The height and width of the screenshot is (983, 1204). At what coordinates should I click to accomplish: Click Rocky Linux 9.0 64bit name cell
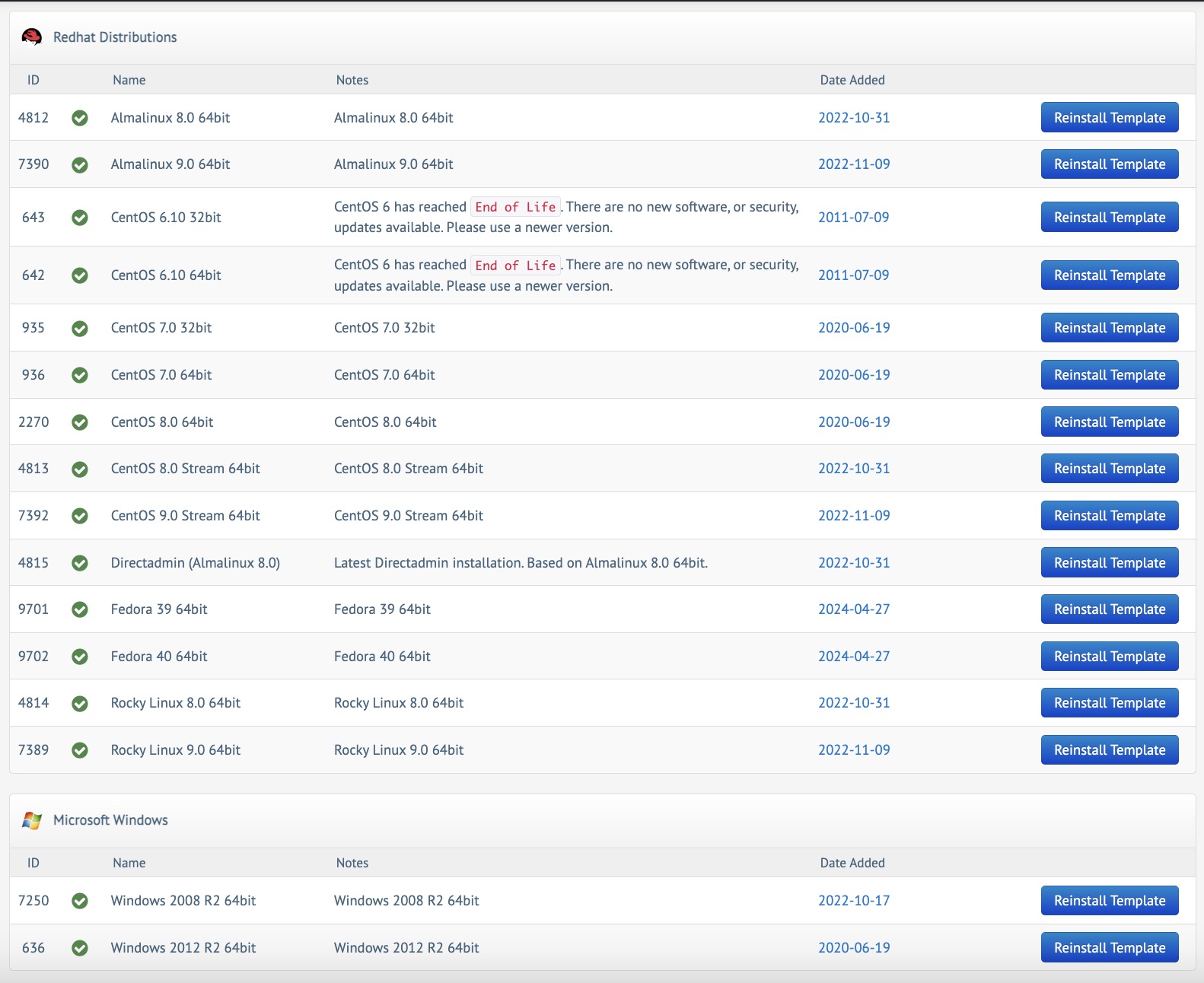coord(176,749)
